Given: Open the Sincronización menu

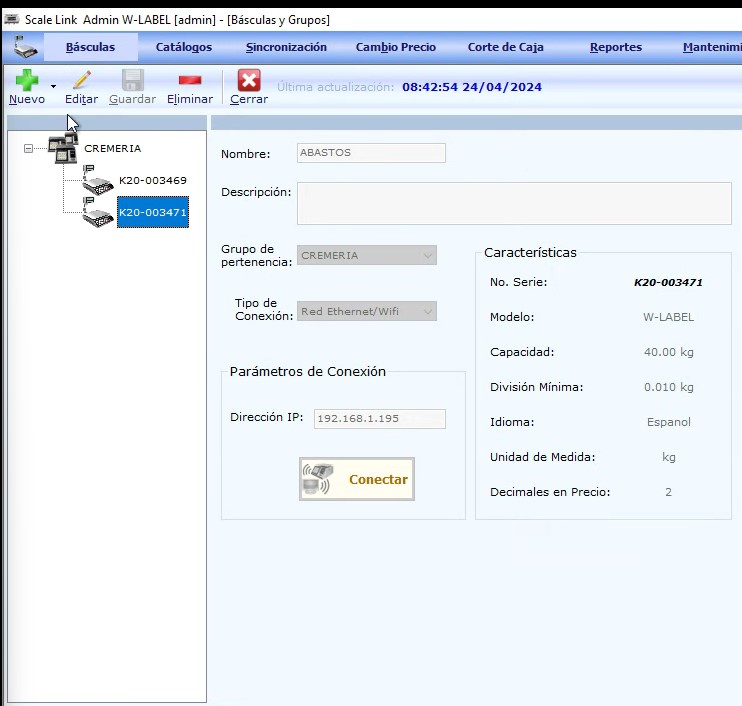Looking at the screenshot, I should coord(286,47).
